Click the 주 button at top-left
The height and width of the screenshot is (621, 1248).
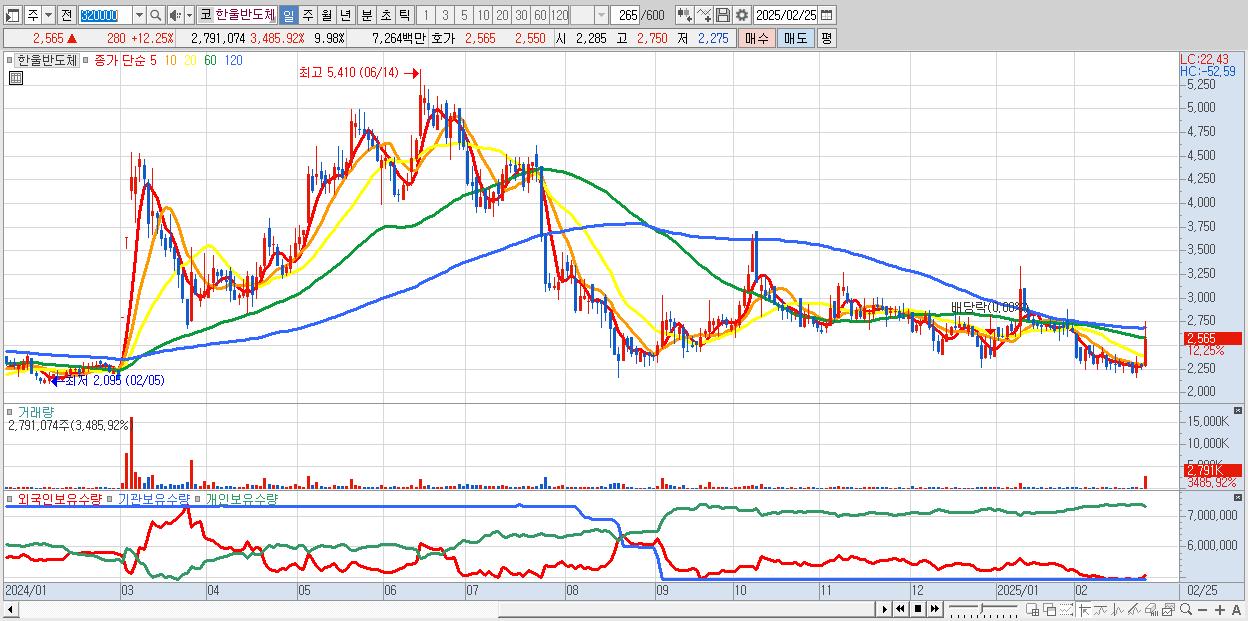33,15
